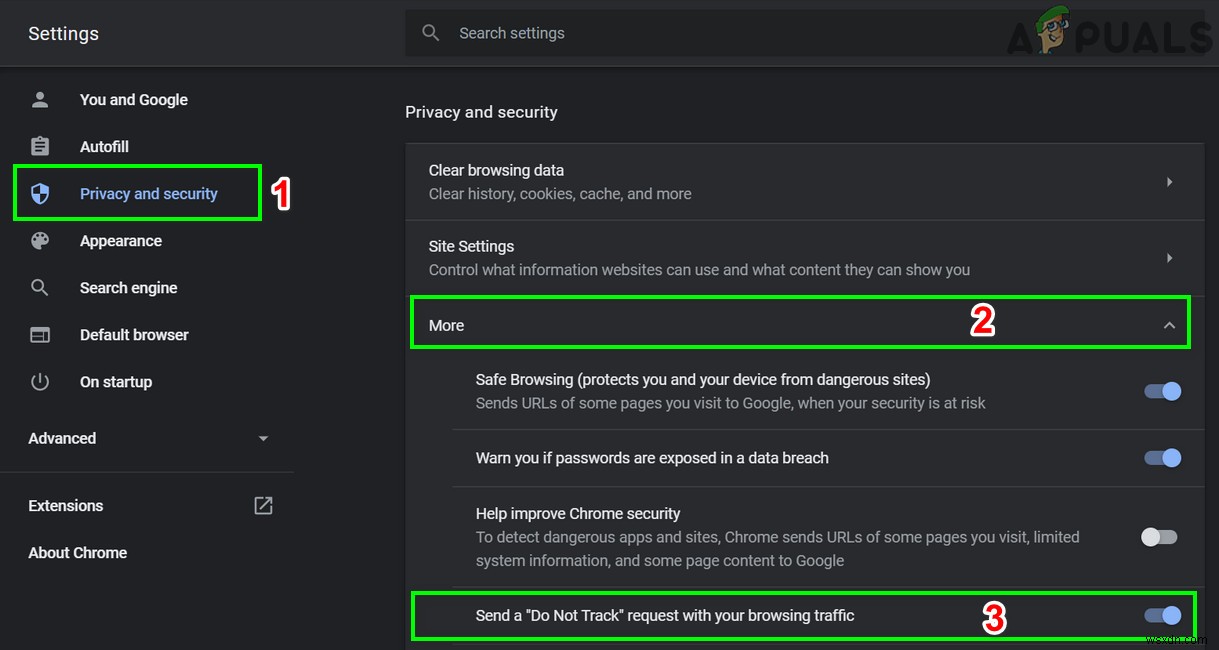Click the Search engine magnifier icon
Viewport: 1219px width, 650px height.
(39, 287)
